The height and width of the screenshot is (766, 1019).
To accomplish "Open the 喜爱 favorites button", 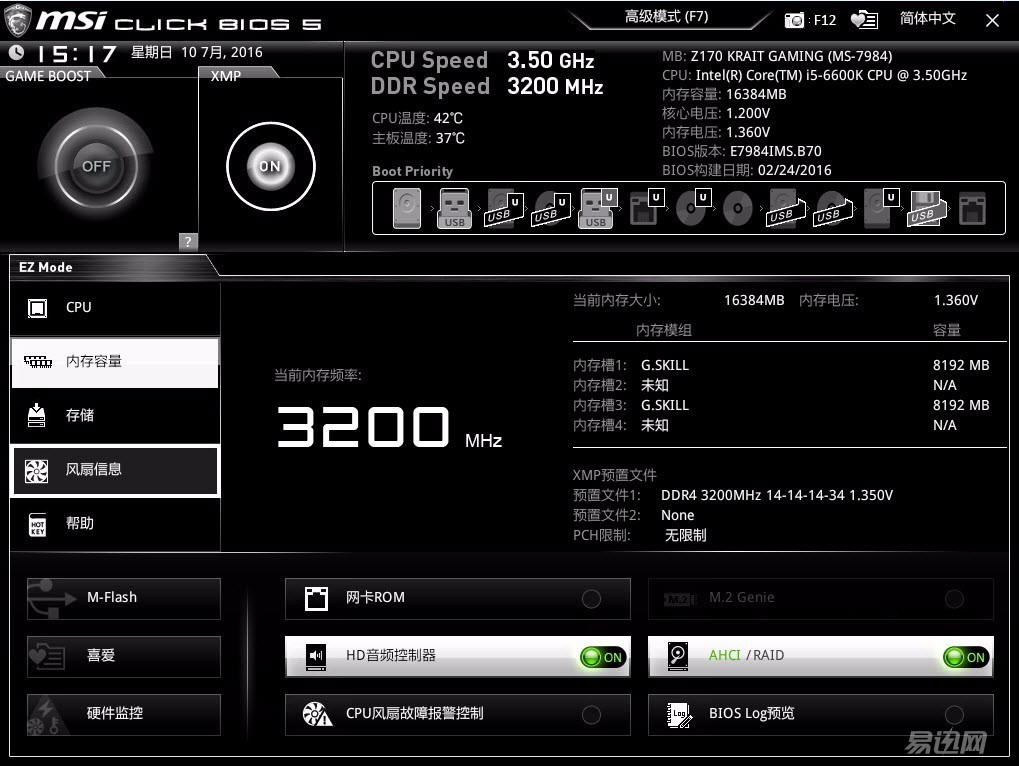I will pos(123,656).
